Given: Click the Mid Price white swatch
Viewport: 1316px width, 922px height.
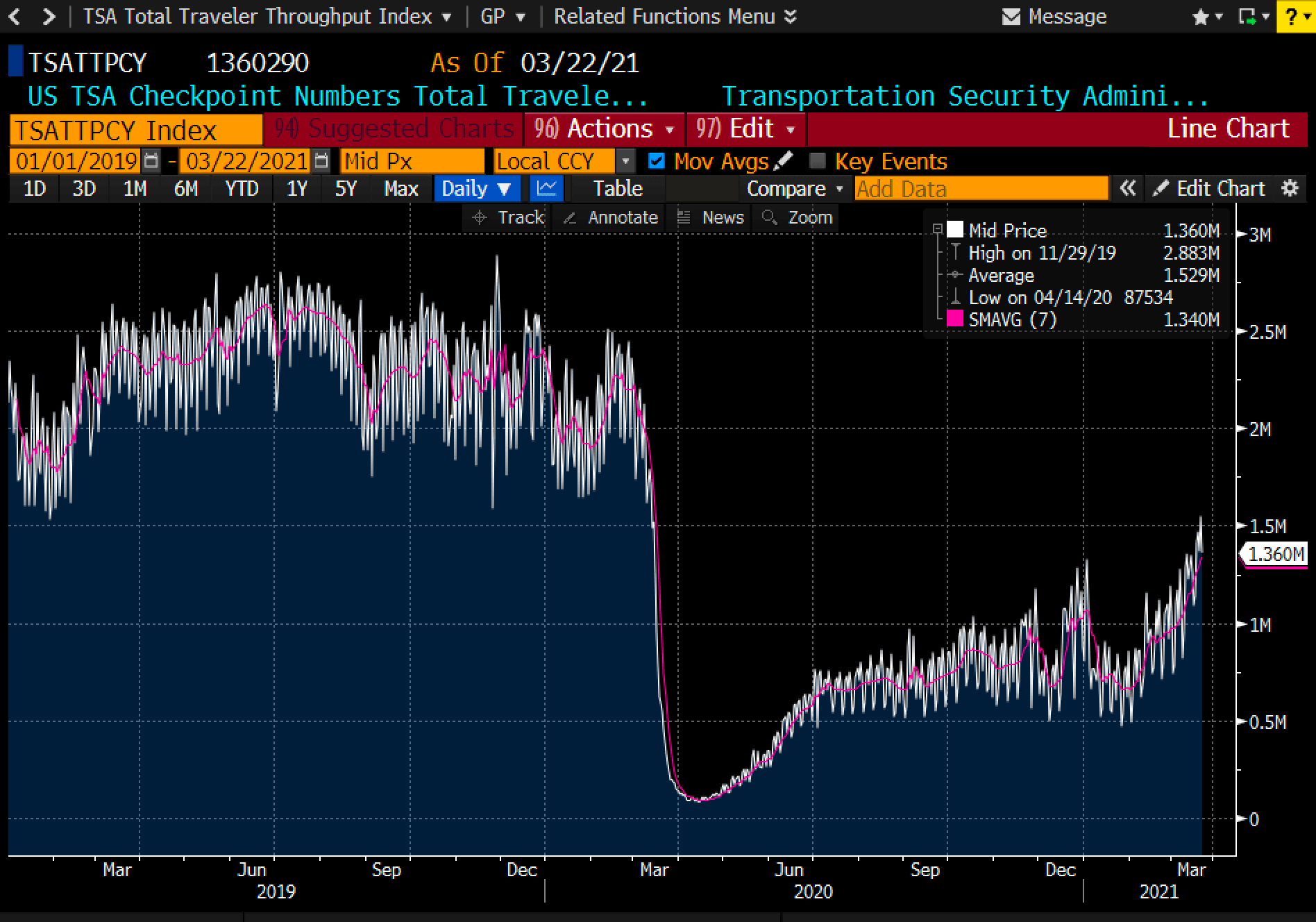Looking at the screenshot, I should pyautogui.click(x=955, y=230).
